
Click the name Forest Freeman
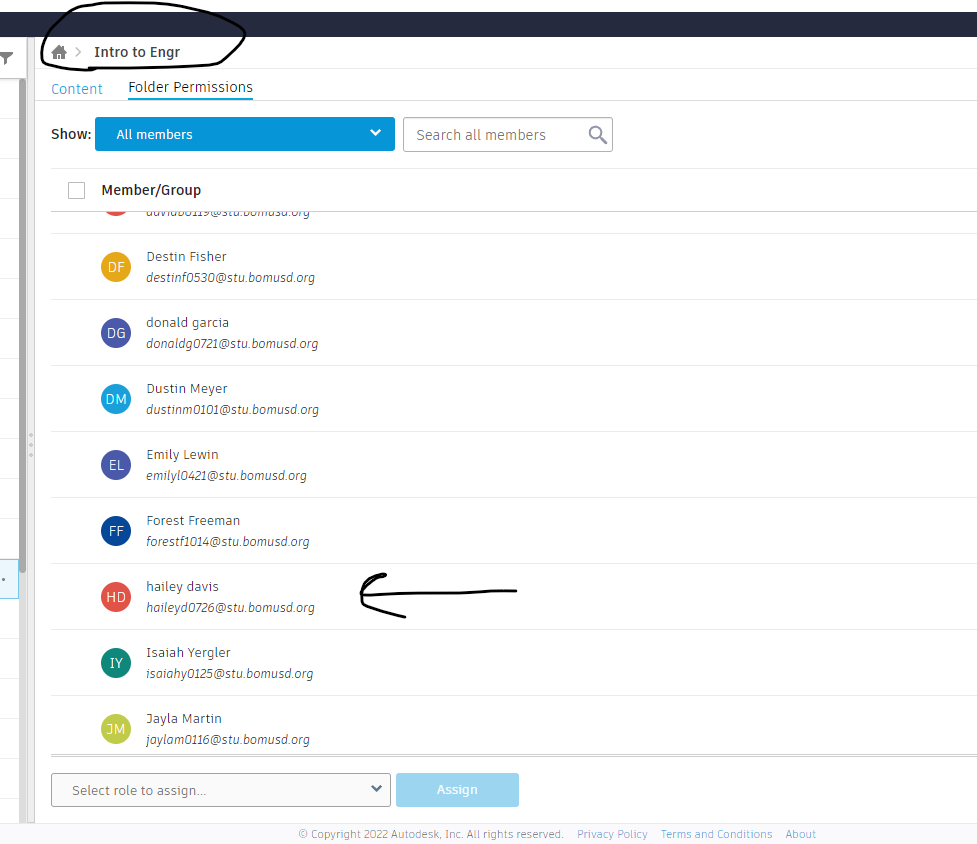[193, 521]
